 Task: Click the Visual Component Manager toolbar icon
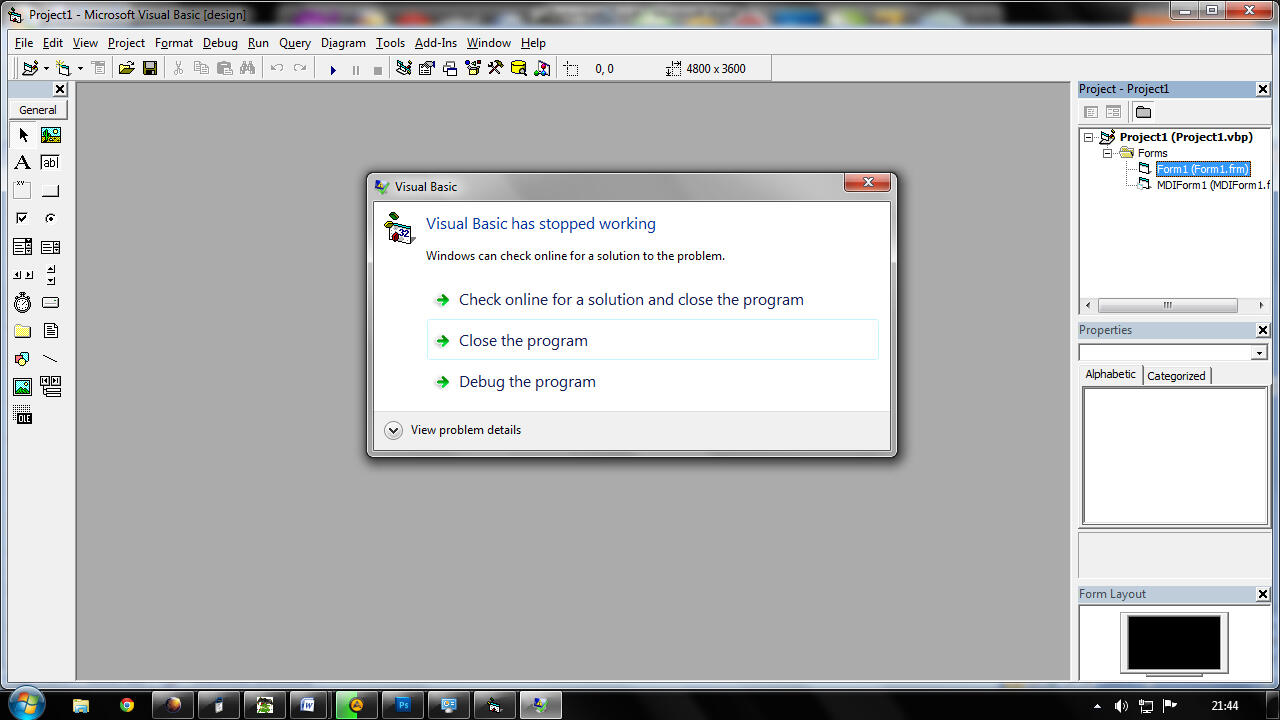542,68
